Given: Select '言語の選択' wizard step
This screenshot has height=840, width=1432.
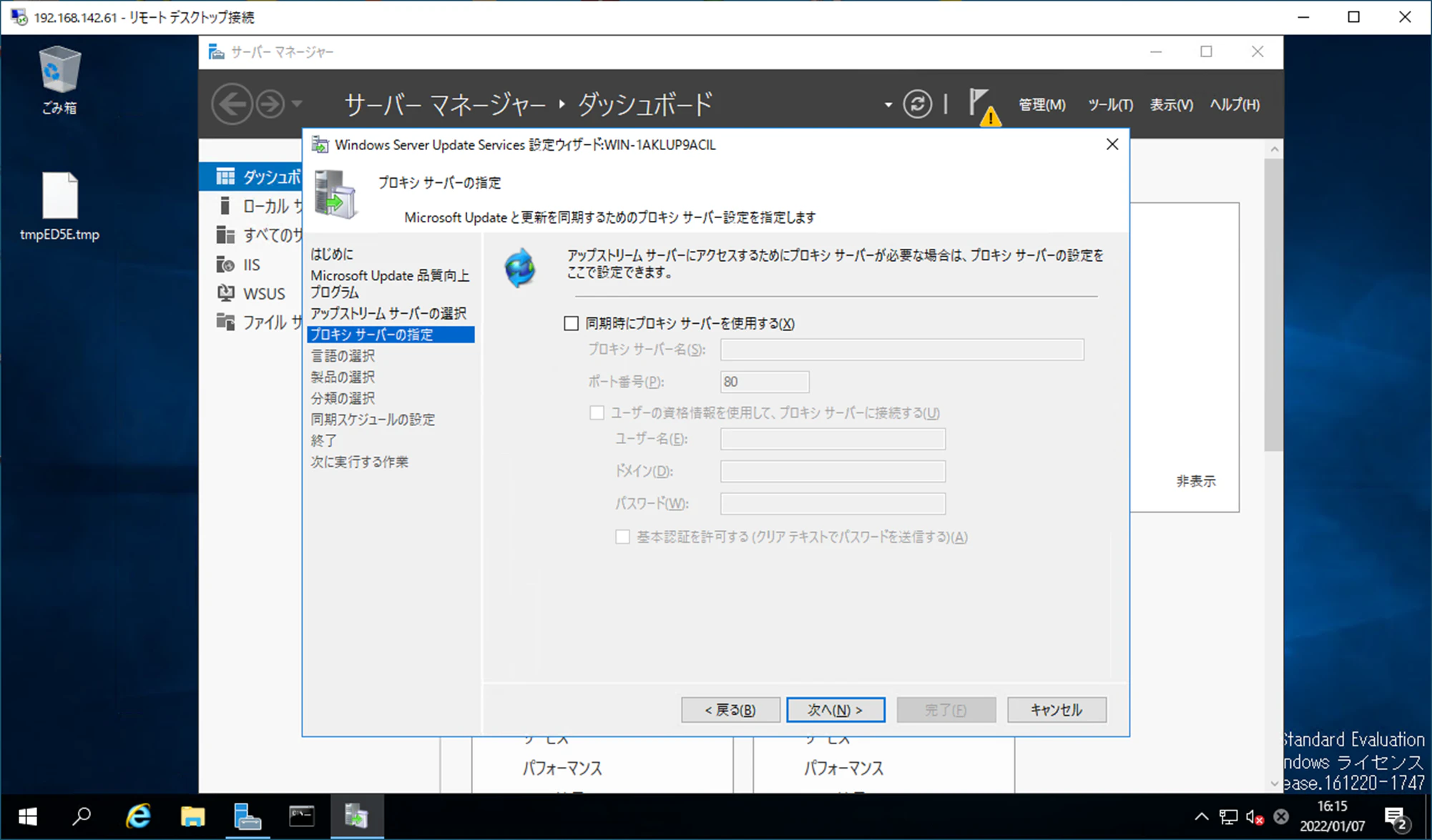Looking at the screenshot, I should click(343, 355).
